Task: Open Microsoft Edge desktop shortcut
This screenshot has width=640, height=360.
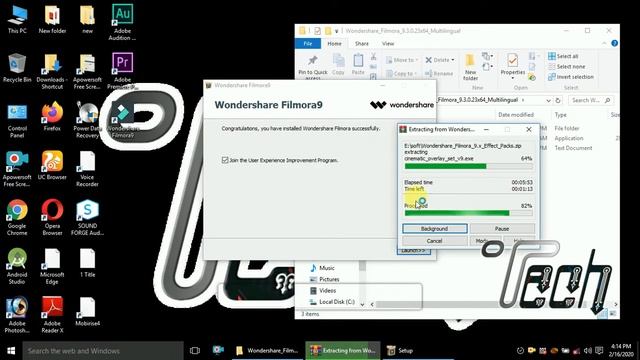Action: (x=52, y=266)
